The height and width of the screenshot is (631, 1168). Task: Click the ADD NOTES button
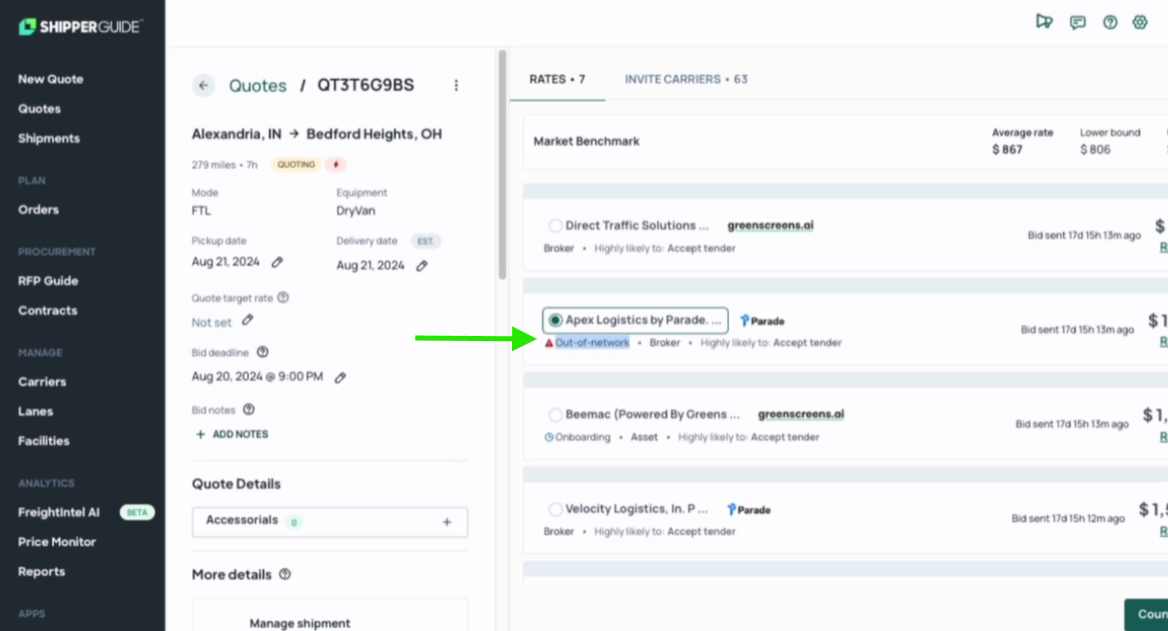[x=232, y=434]
